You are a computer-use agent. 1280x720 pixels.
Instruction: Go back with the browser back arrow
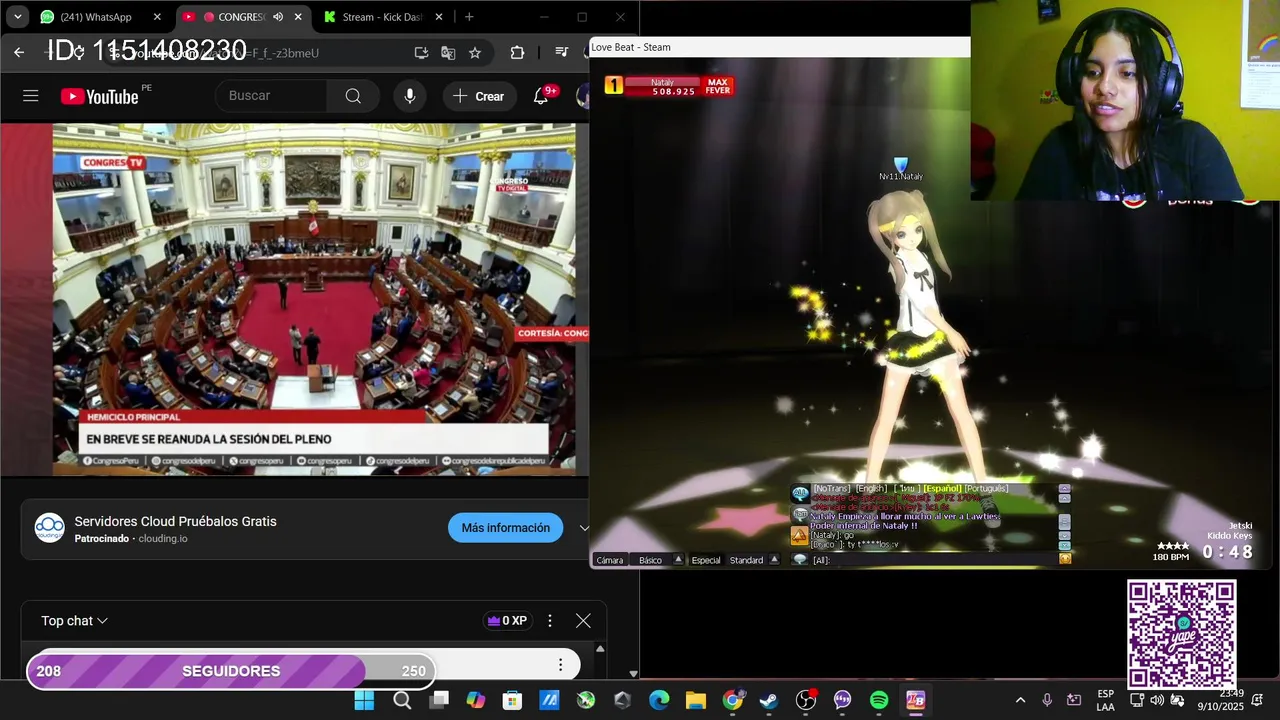pyautogui.click(x=19, y=53)
